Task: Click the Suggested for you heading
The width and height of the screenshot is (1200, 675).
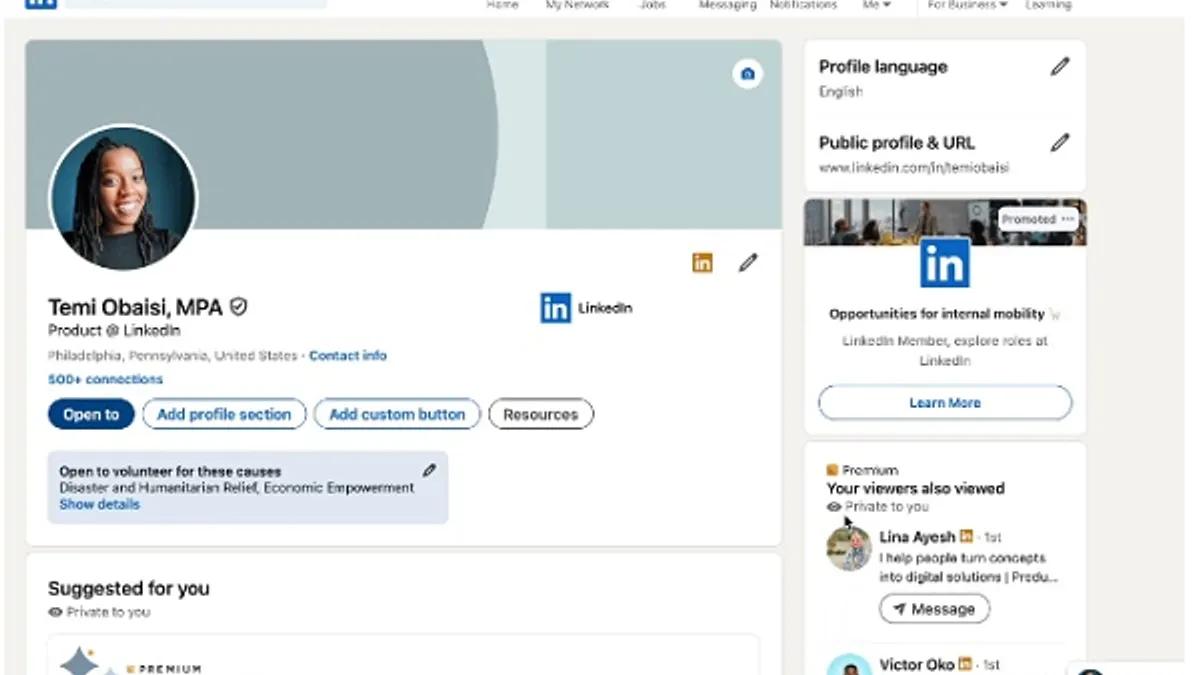Action: (x=129, y=589)
